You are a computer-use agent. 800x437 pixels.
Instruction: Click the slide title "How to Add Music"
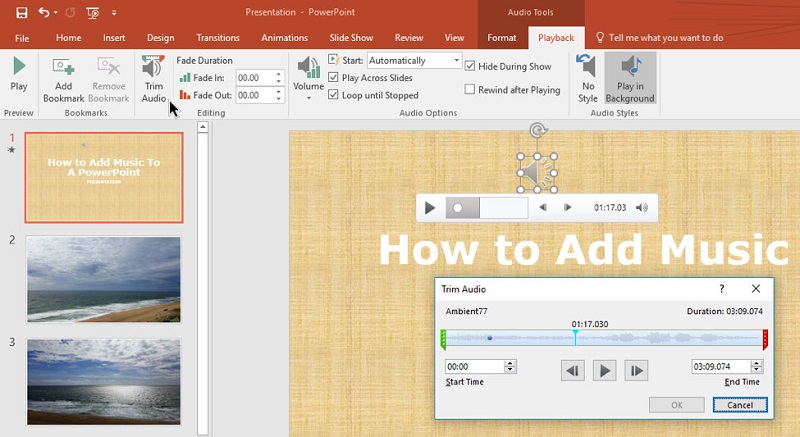click(x=584, y=249)
